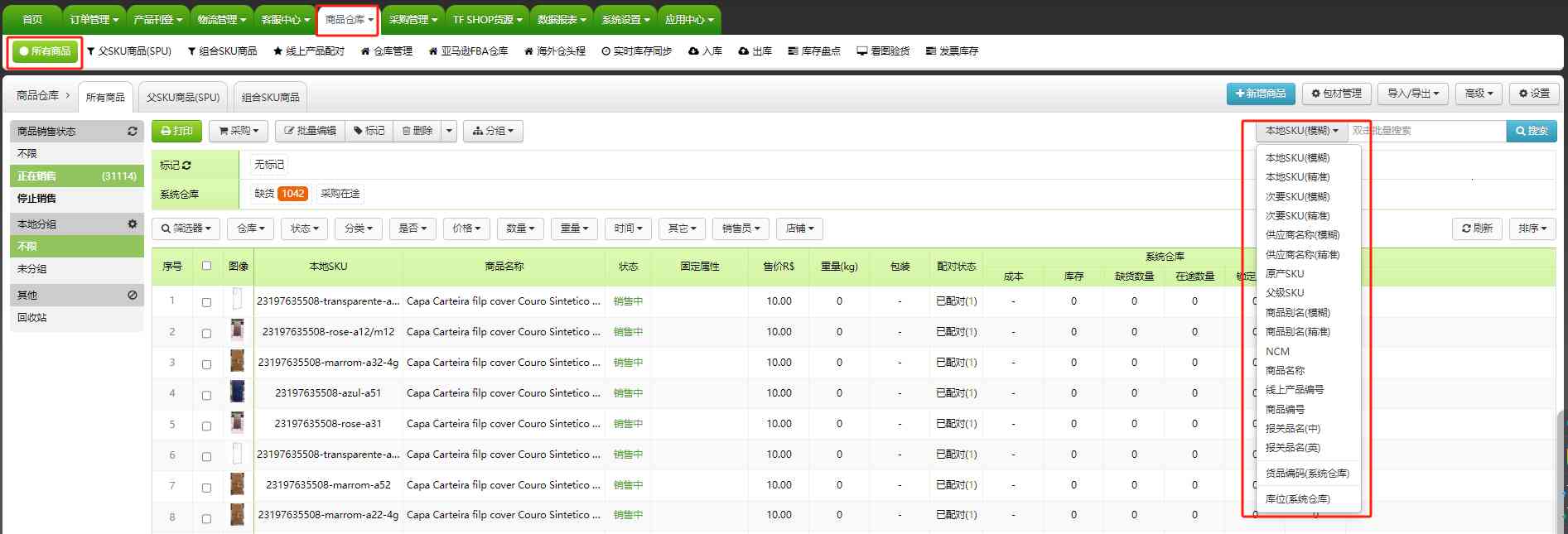The height and width of the screenshot is (534, 1568).
Task: Click the 双击批量搜索 search input field
Action: pyautogui.click(x=1426, y=131)
